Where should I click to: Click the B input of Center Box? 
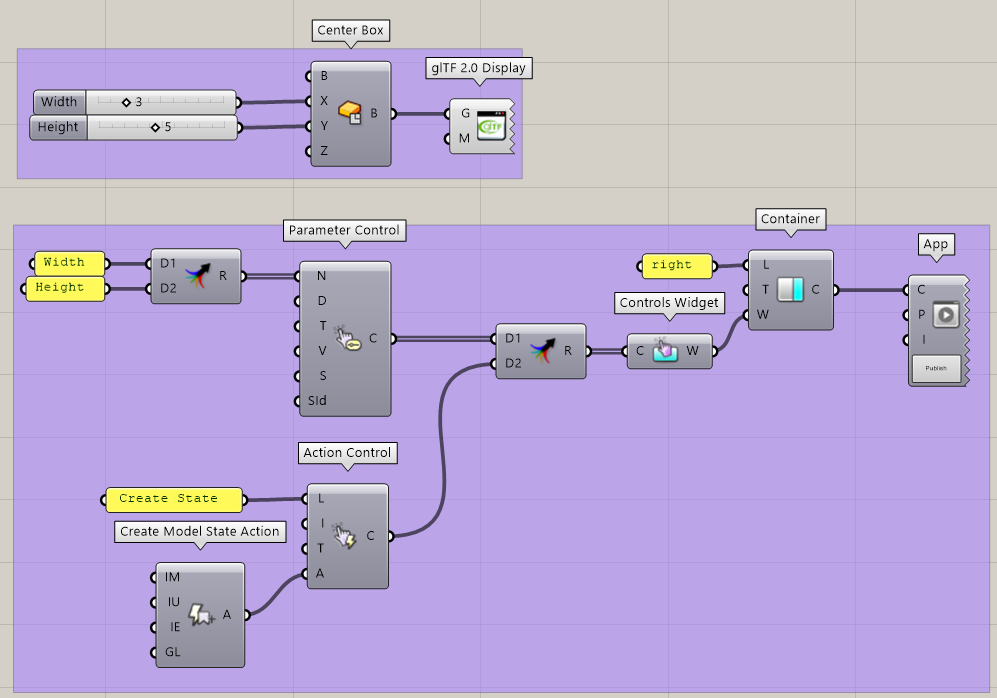[323, 76]
